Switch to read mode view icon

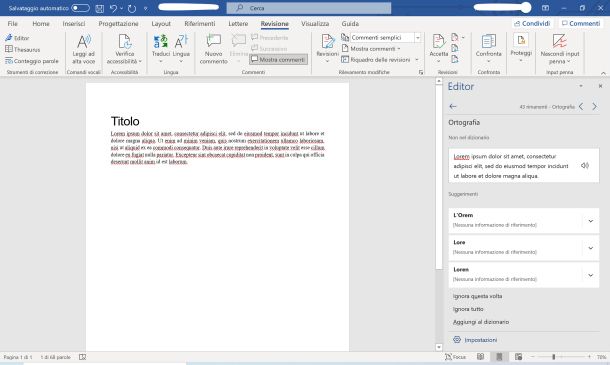(480, 357)
